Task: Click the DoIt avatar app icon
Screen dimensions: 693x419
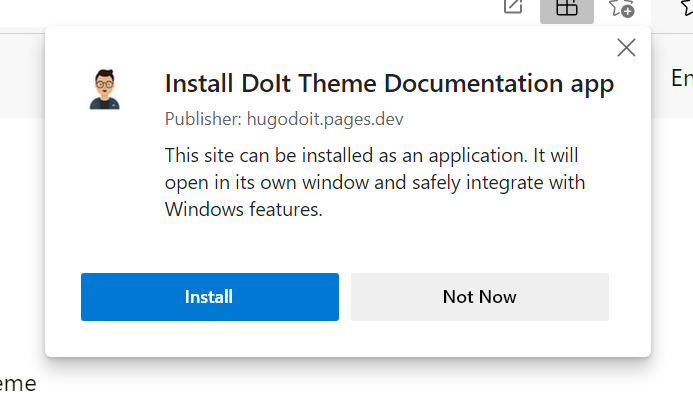Action: 103,90
